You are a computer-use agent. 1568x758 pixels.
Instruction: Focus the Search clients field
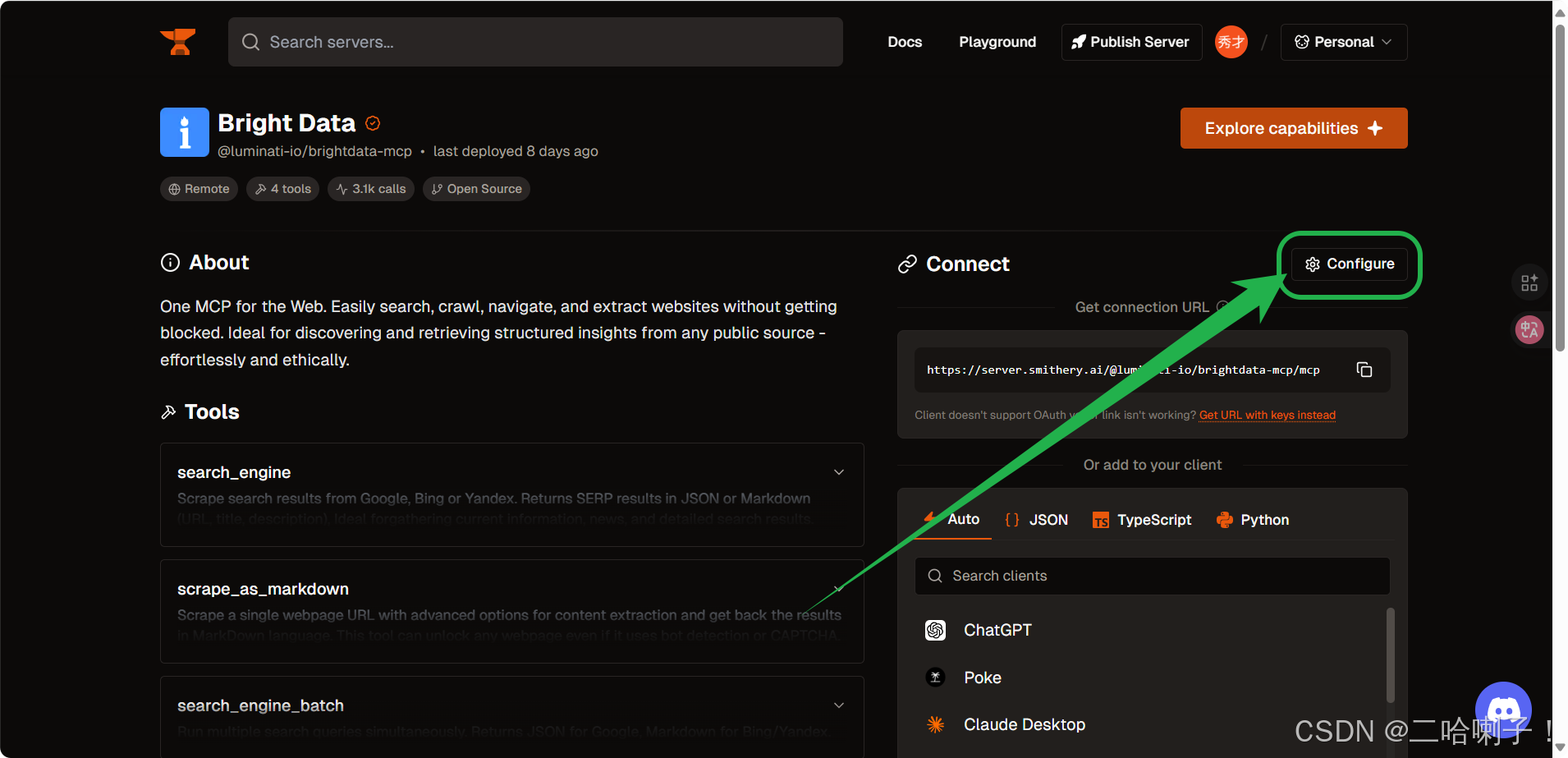pyautogui.click(x=1153, y=576)
